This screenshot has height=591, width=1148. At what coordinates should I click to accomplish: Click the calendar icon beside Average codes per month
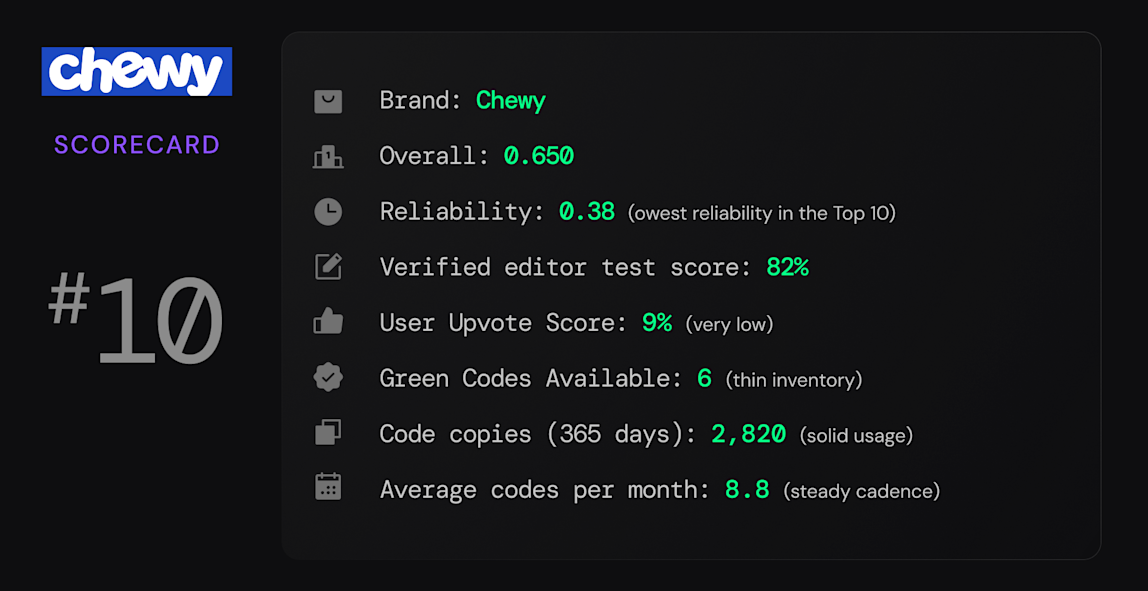(x=328, y=488)
